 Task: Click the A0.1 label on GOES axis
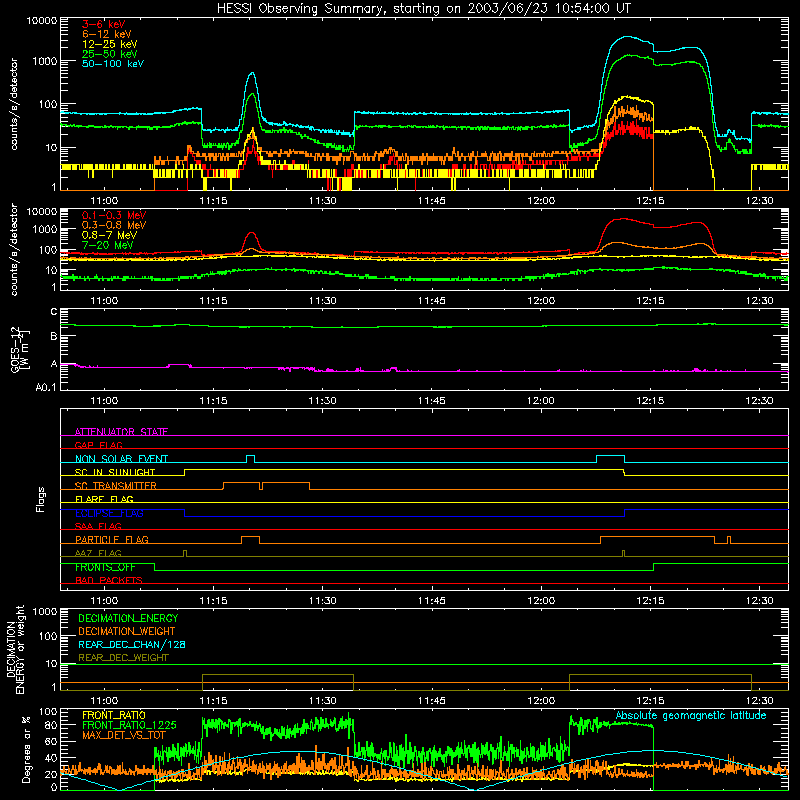click(x=46, y=387)
